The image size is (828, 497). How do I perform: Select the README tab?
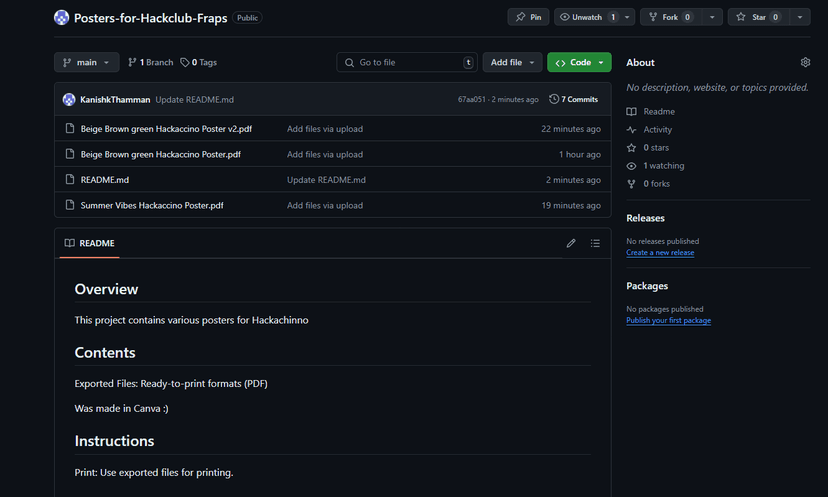pos(90,243)
